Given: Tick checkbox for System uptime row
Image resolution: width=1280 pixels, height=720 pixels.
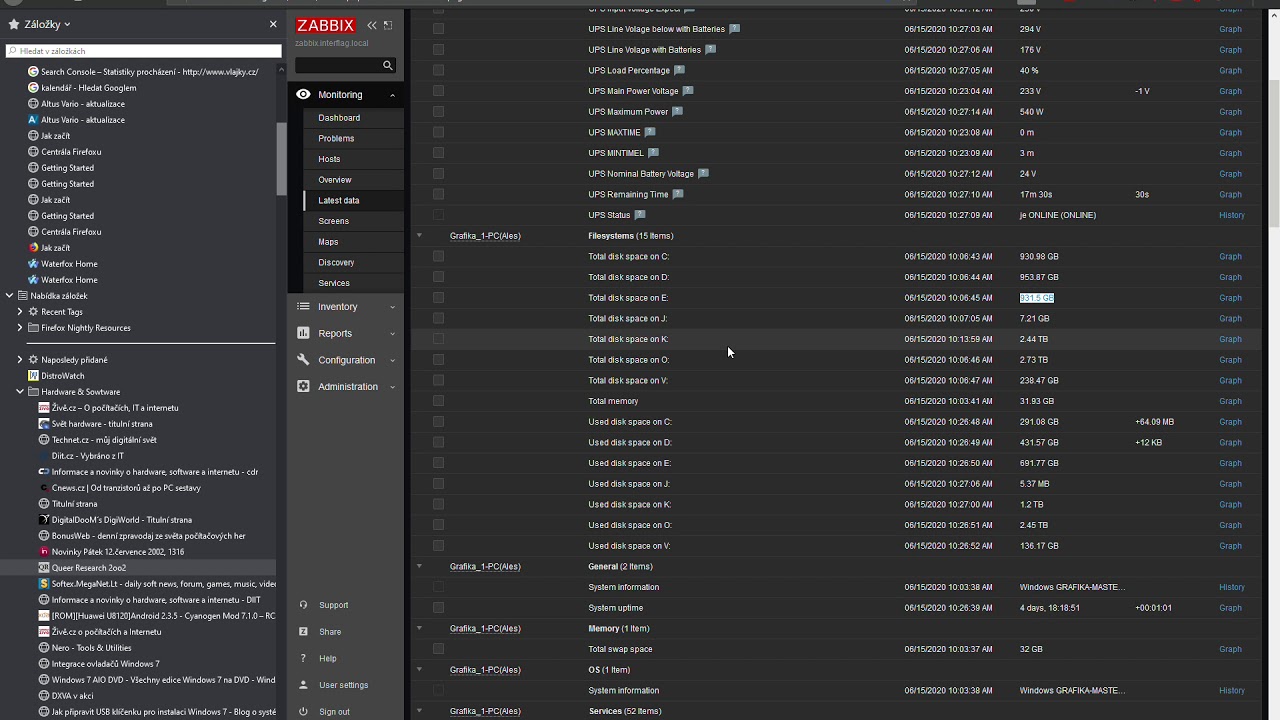Looking at the screenshot, I should (438, 608).
